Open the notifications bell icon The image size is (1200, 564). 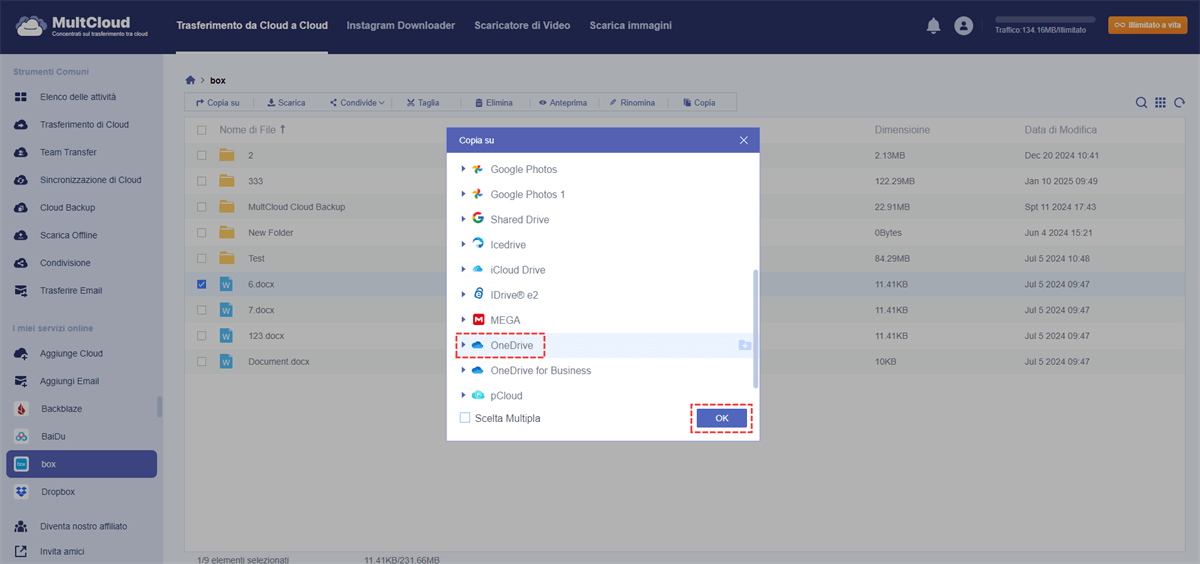coord(934,26)
